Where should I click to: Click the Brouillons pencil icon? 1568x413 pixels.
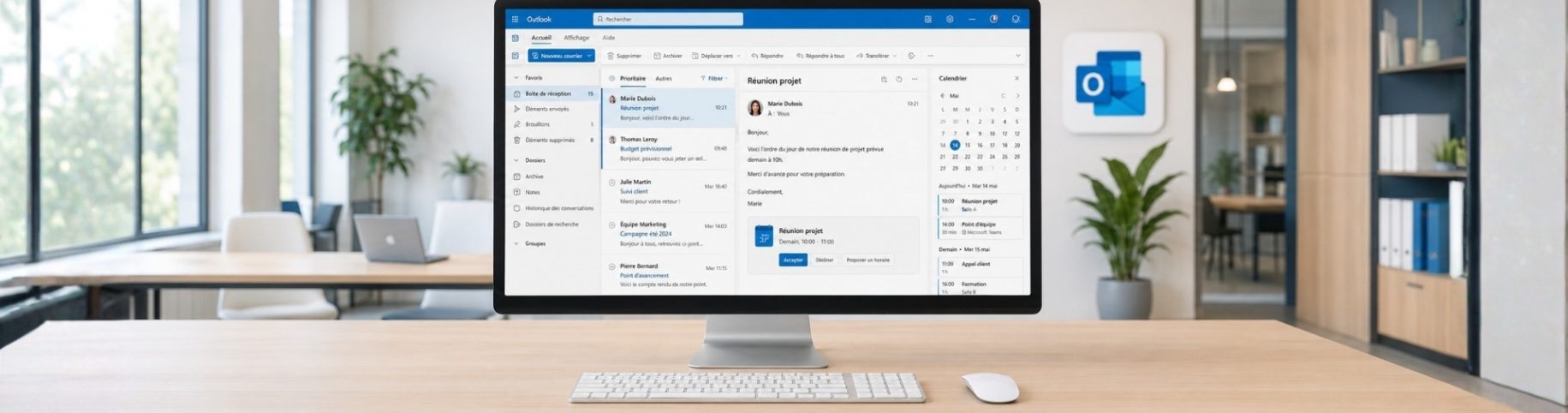pos(516,124)
